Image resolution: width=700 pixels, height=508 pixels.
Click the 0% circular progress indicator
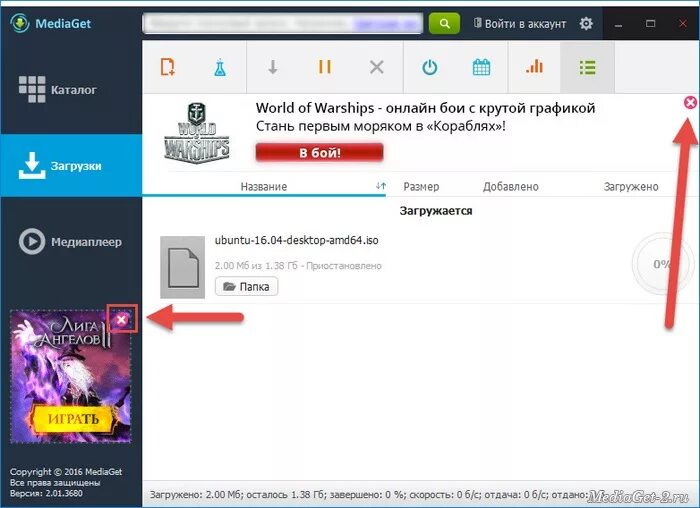tap(662, 264)
